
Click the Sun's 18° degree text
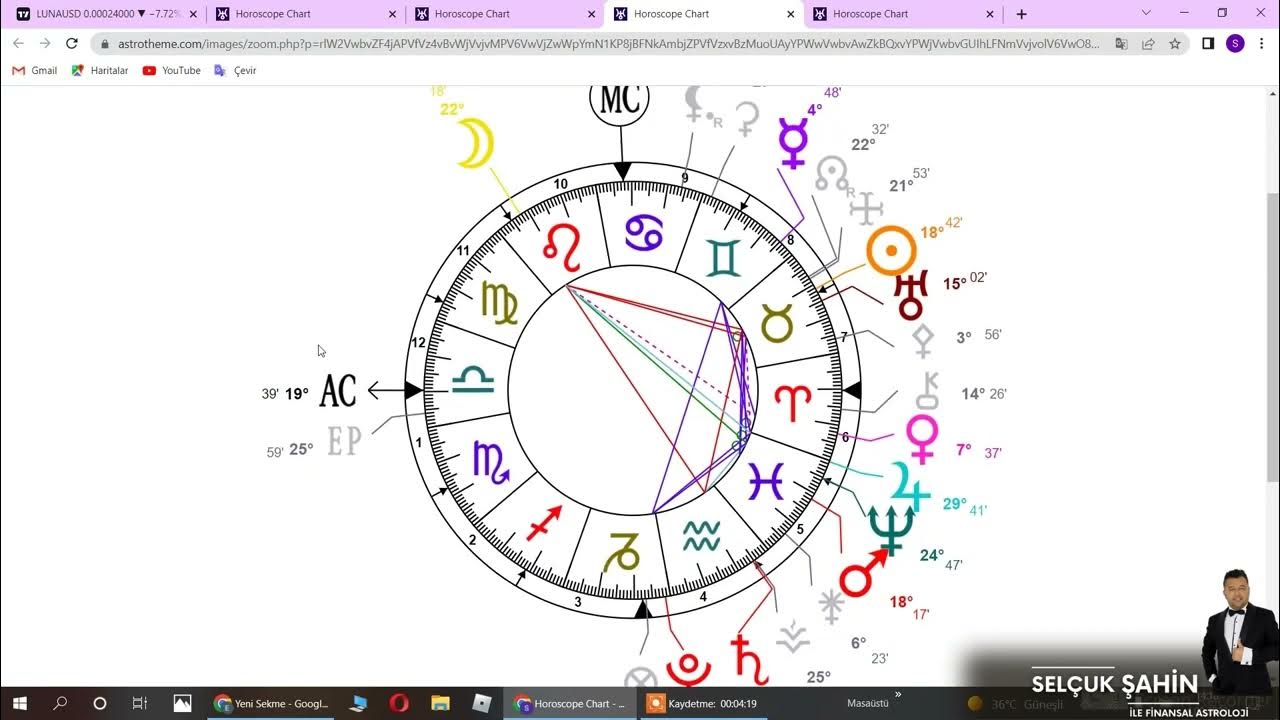pos(932,233)
